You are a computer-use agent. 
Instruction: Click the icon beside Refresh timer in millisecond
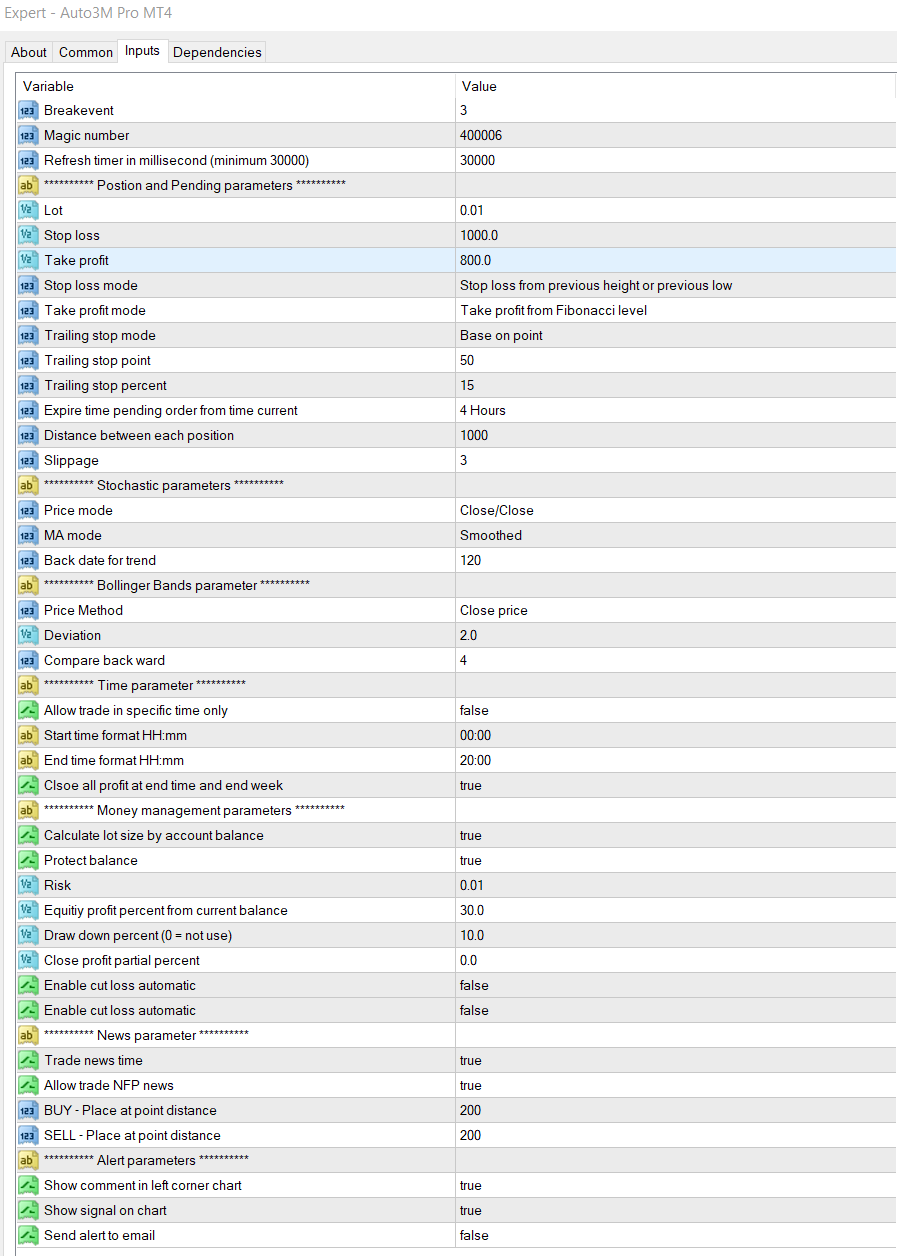[28, 160]
